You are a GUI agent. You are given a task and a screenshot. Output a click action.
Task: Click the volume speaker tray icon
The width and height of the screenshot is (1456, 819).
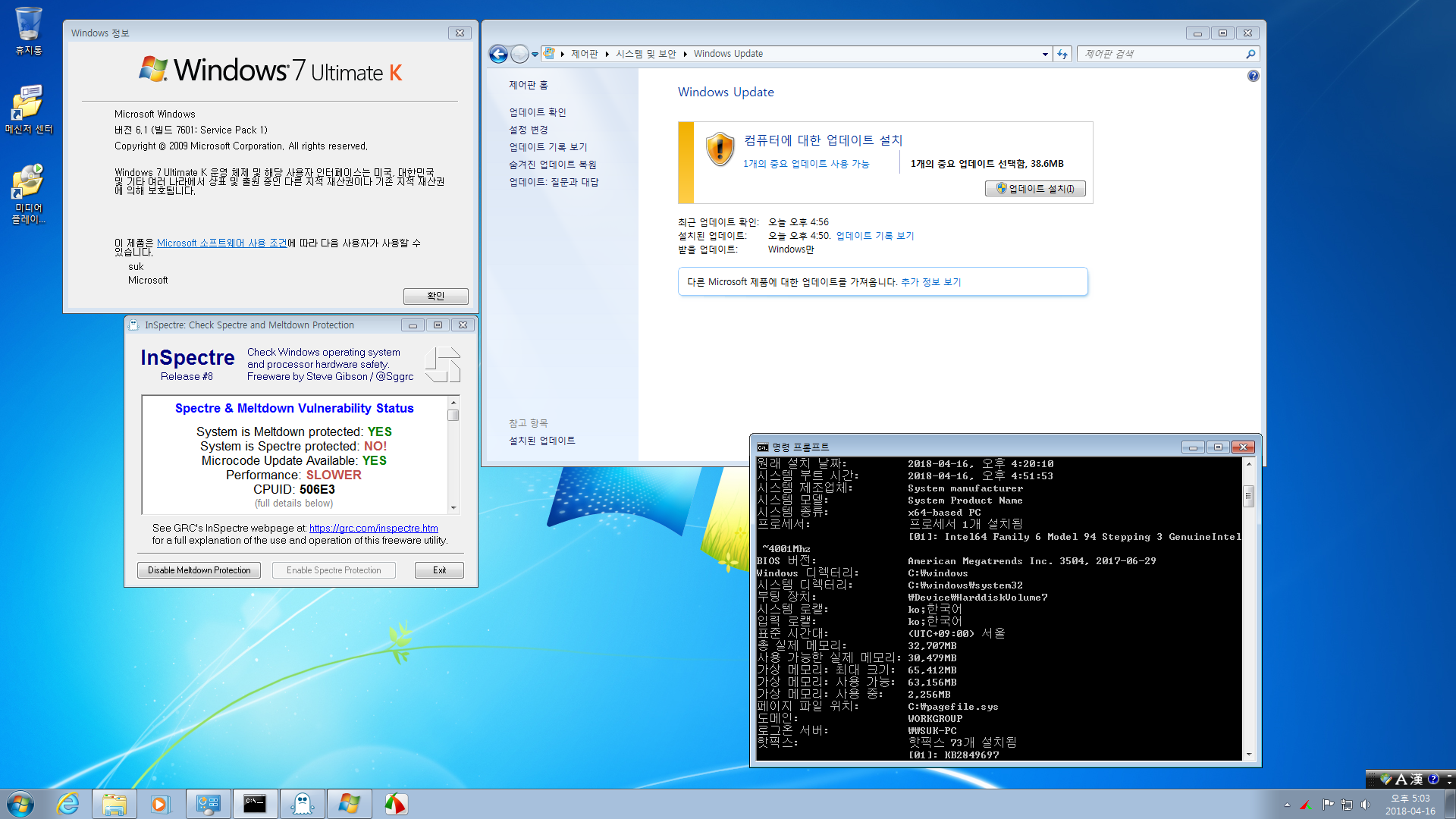(x=1366, y=805)
